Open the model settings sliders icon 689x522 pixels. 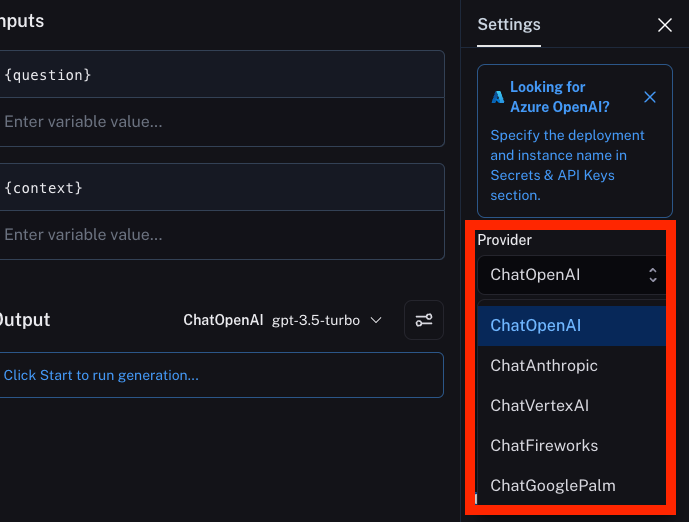coord(424,320)
